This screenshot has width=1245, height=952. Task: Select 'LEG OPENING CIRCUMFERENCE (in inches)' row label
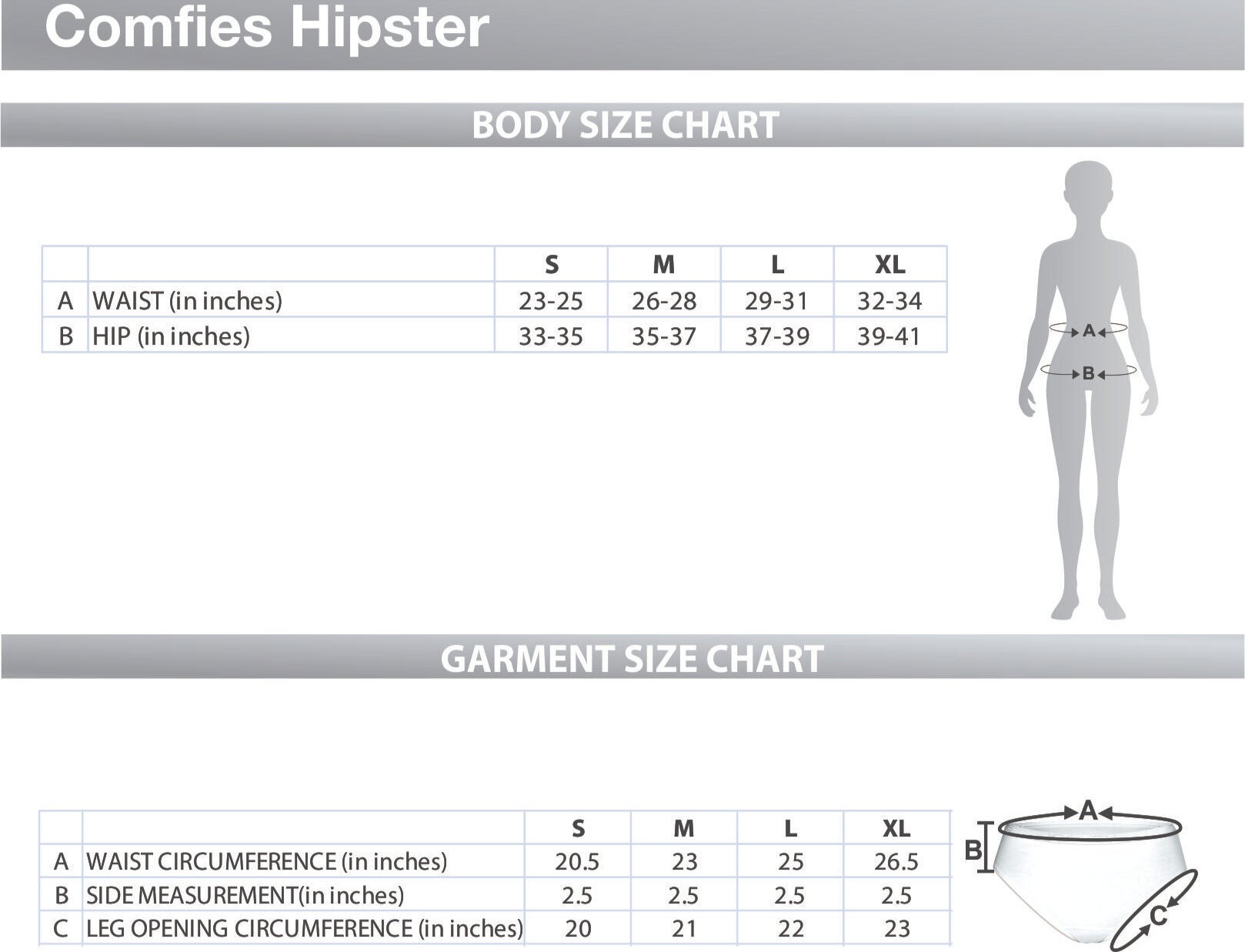tap(305, 928)
